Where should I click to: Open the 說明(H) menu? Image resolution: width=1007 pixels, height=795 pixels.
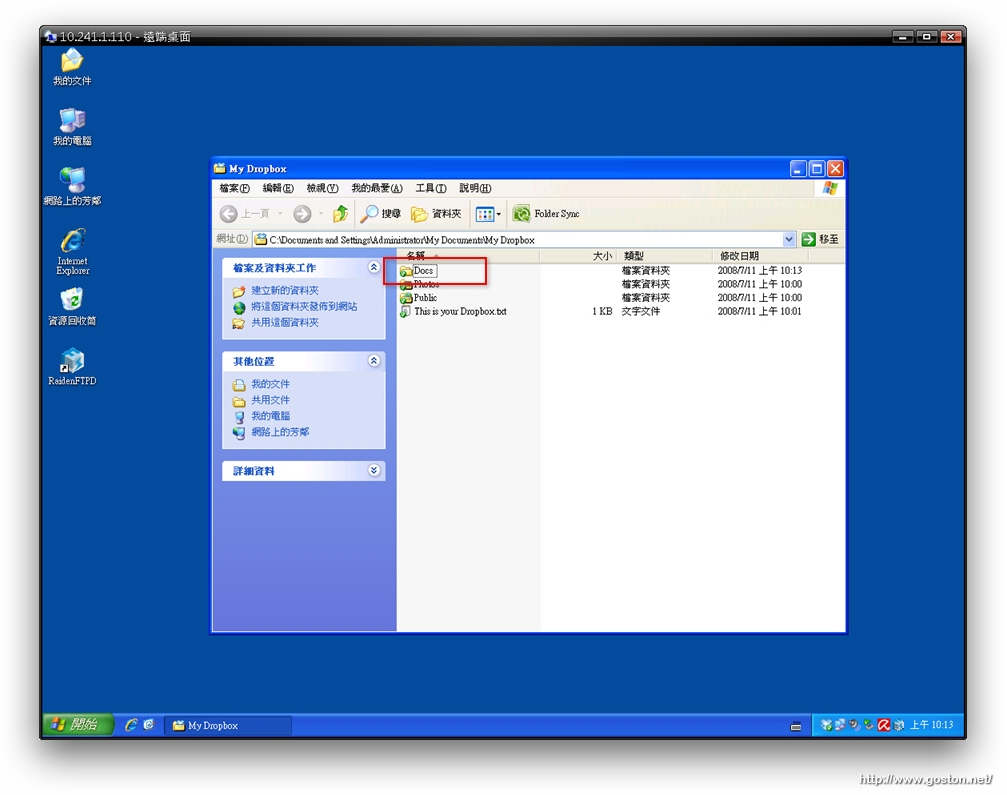pos(475,188)
